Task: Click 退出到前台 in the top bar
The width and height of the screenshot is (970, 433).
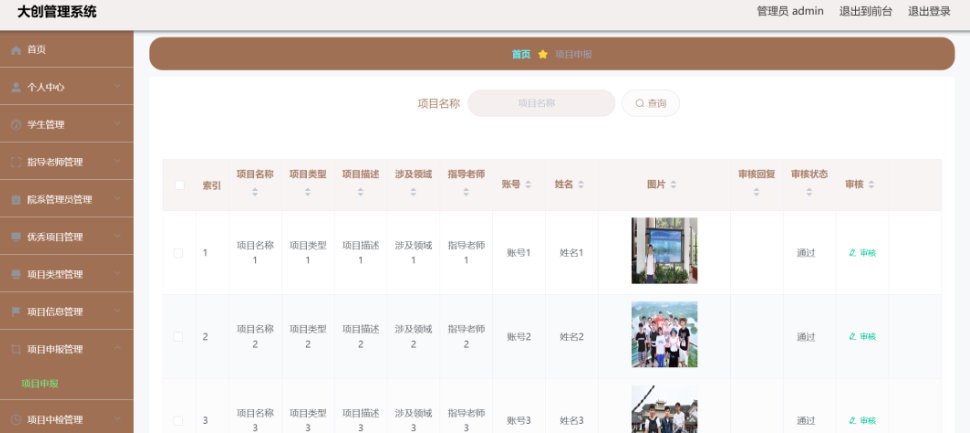Action: (865, 11)
